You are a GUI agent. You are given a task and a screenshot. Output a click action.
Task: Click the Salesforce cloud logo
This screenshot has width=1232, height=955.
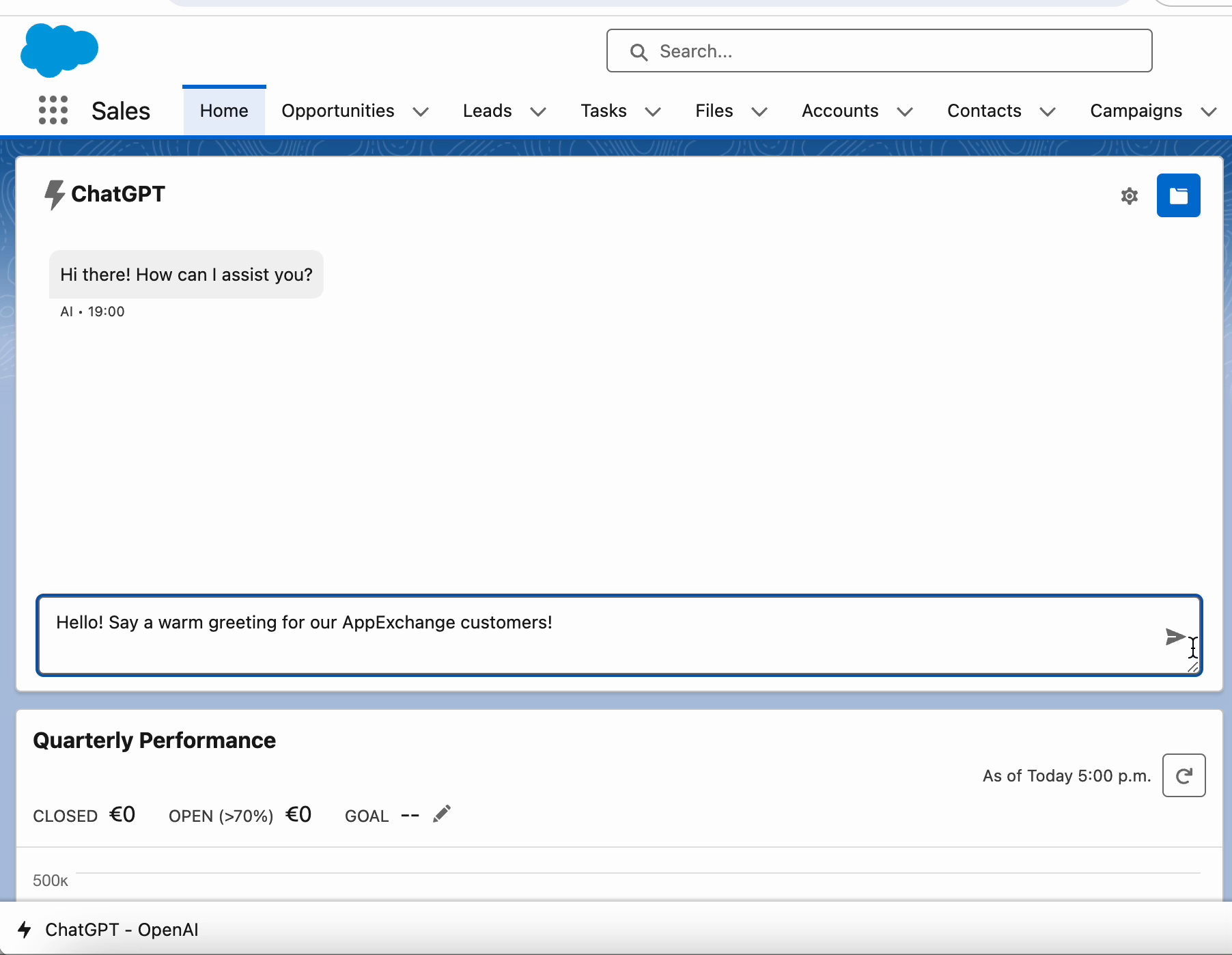pos(59,50)
